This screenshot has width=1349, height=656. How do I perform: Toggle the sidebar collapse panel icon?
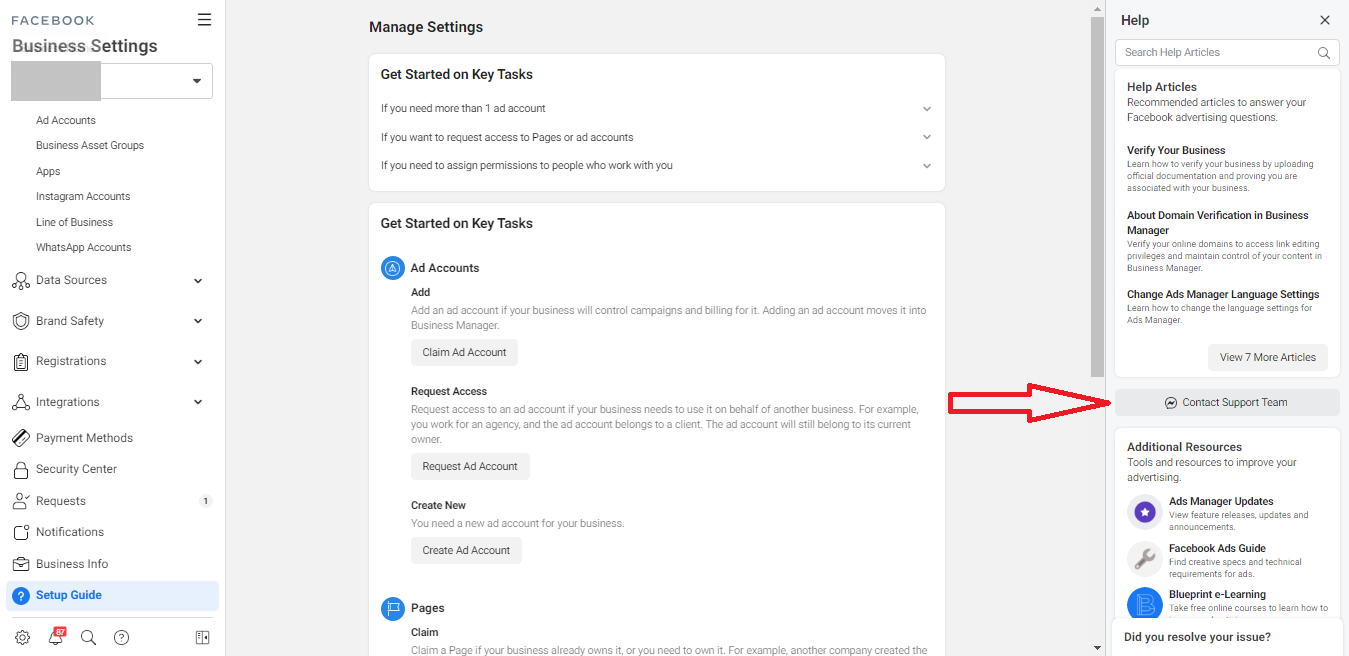202,638
